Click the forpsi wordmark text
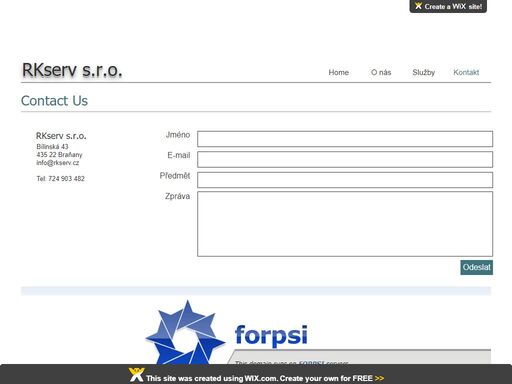The height and width of the screenshot is (384, 512). 271,336
